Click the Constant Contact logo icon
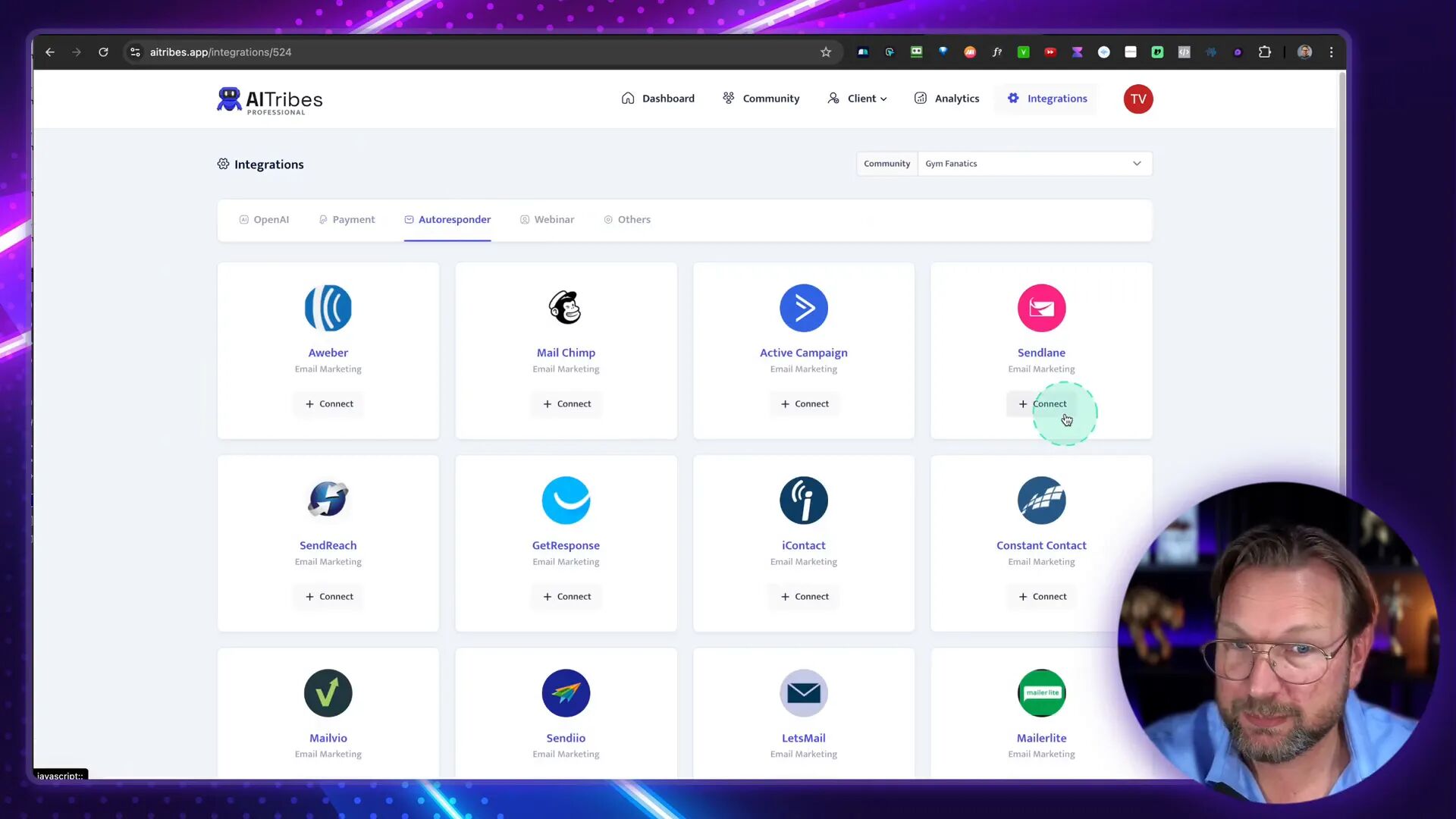The height and width of the screenshot is (819, 1456). (1041, 500)
